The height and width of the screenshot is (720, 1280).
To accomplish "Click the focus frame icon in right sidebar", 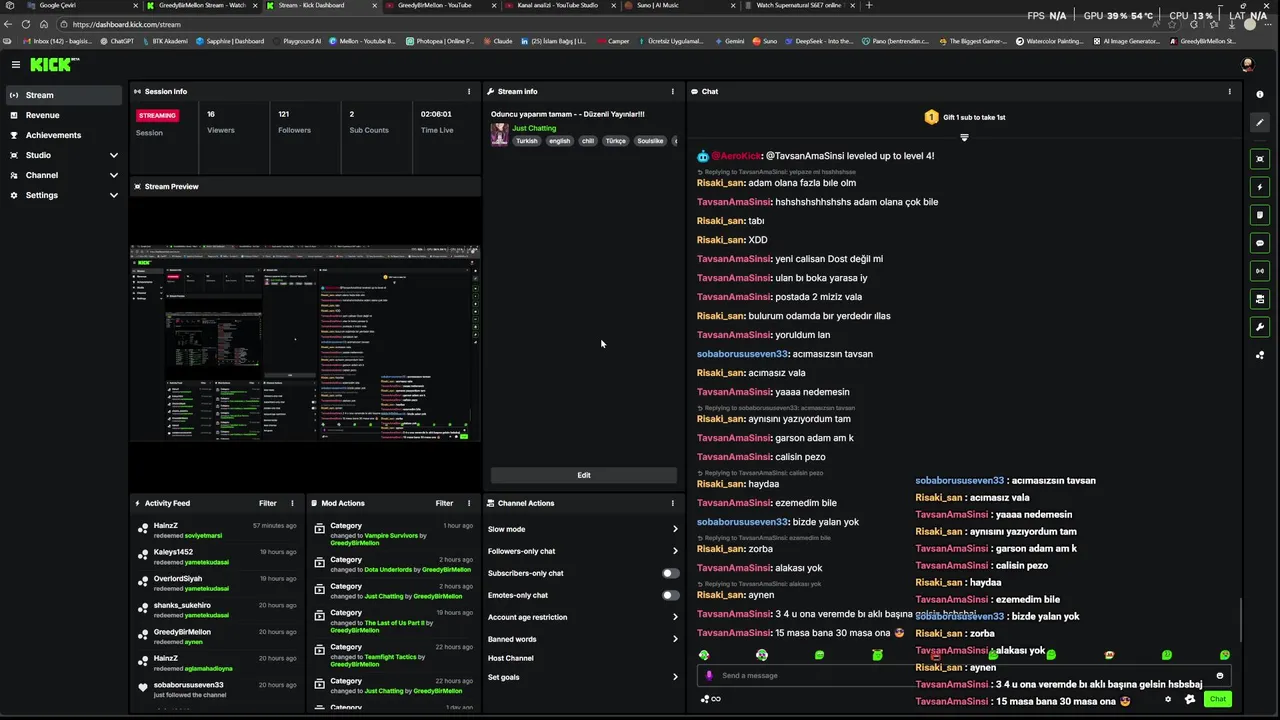I will coord(1260,159).
